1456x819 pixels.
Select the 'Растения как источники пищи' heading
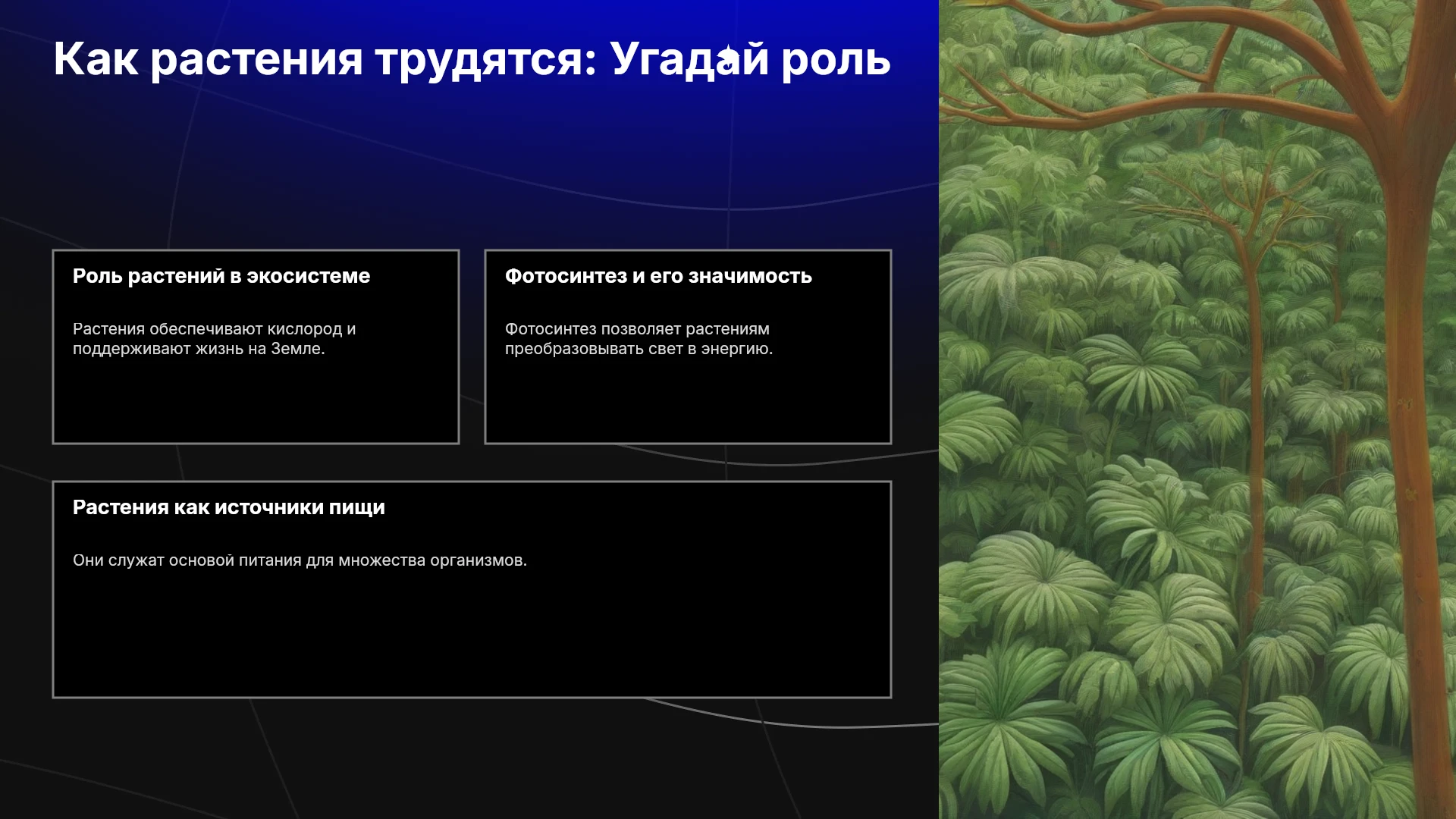click(x=229, y=507)
